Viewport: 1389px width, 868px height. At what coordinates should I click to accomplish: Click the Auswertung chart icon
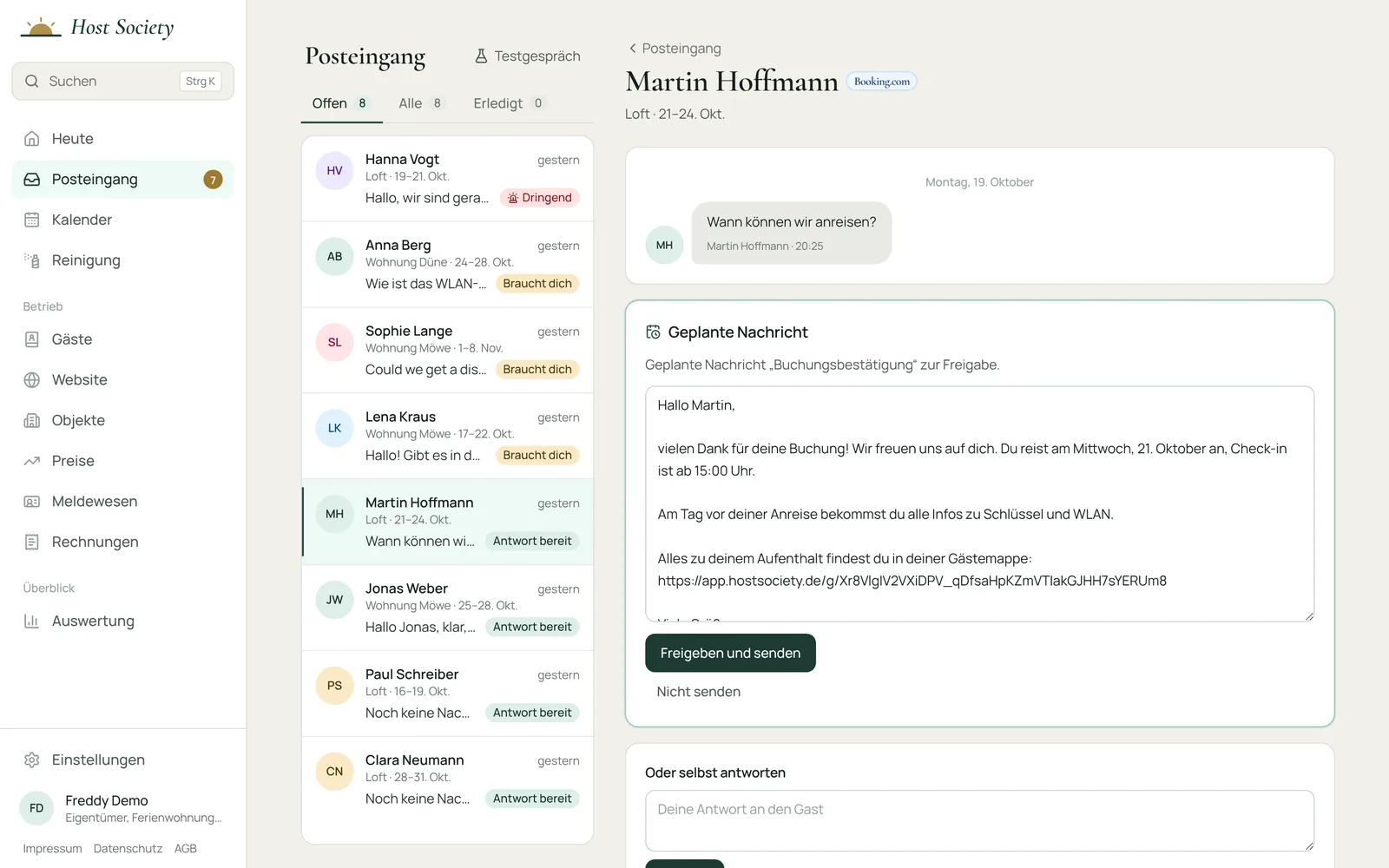32,621
